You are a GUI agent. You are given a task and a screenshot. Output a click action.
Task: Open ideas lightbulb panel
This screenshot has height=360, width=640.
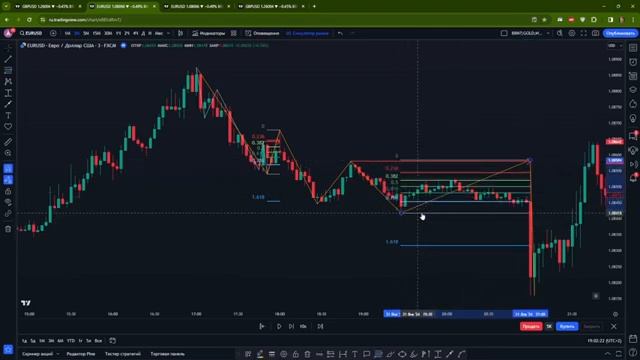633,118
